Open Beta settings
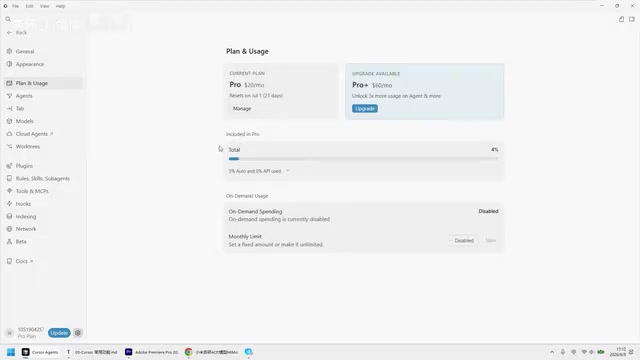Viewport: 640px width, 360px height. (21, 242)
